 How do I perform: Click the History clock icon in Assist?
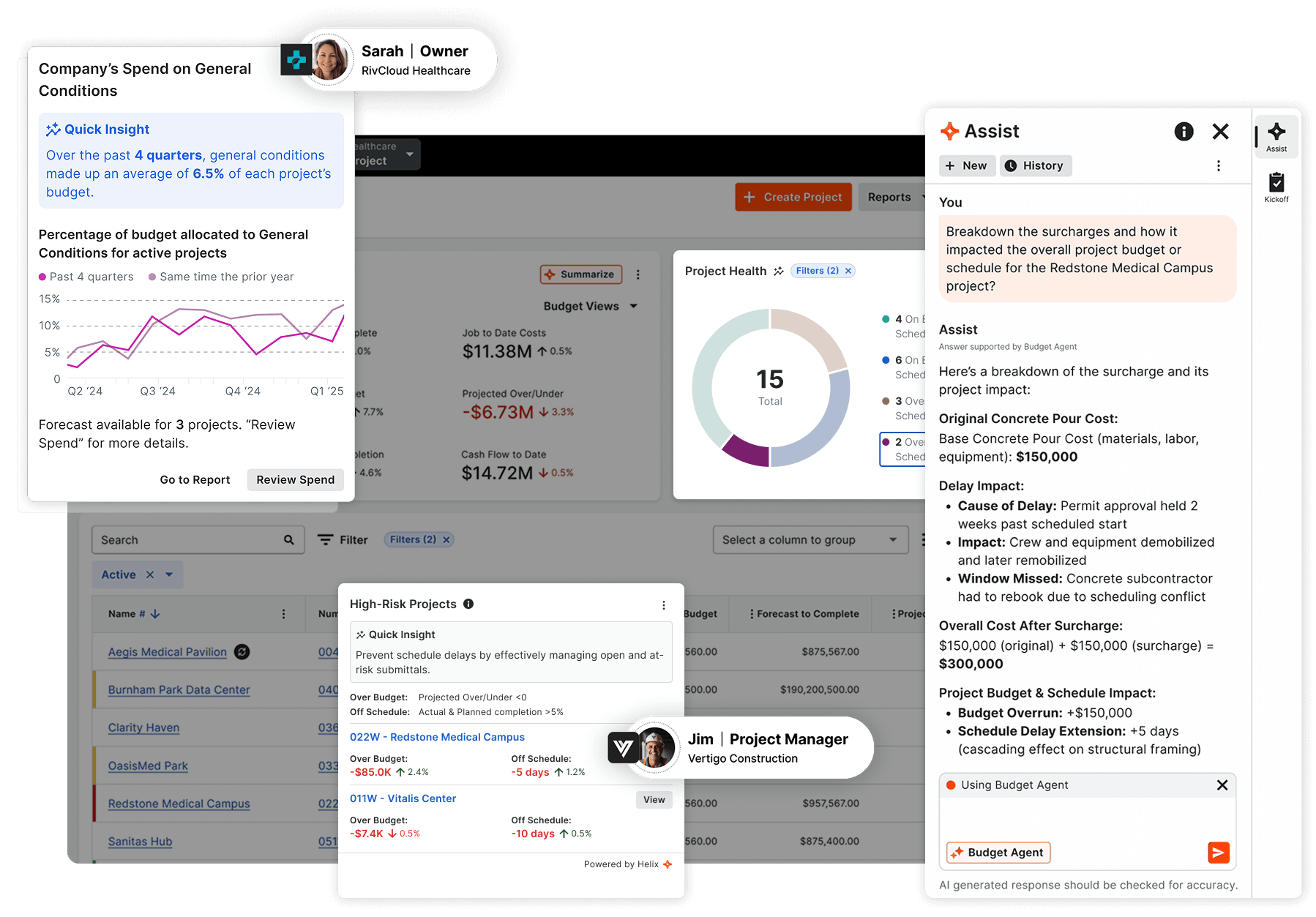click(1012, 165)
